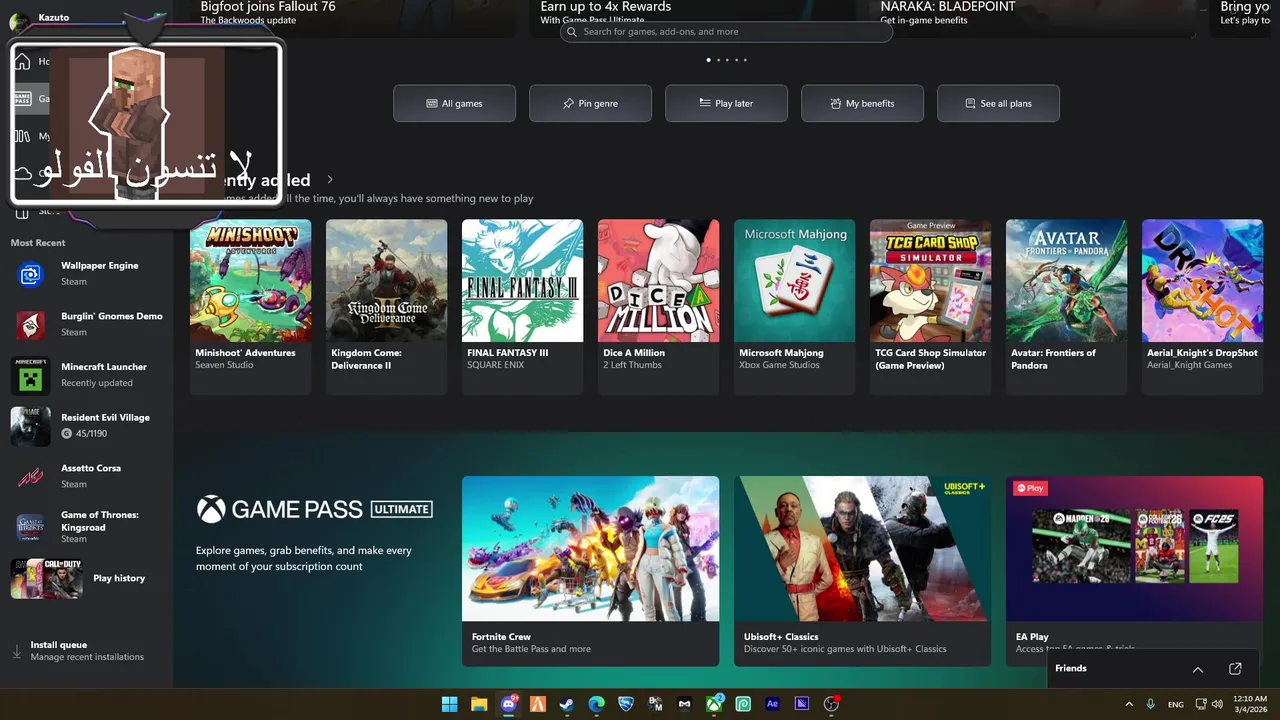Select the Game Pass sidebar icon
Image resolution: width=1280 pixels, height=720 pixels.
22,99
